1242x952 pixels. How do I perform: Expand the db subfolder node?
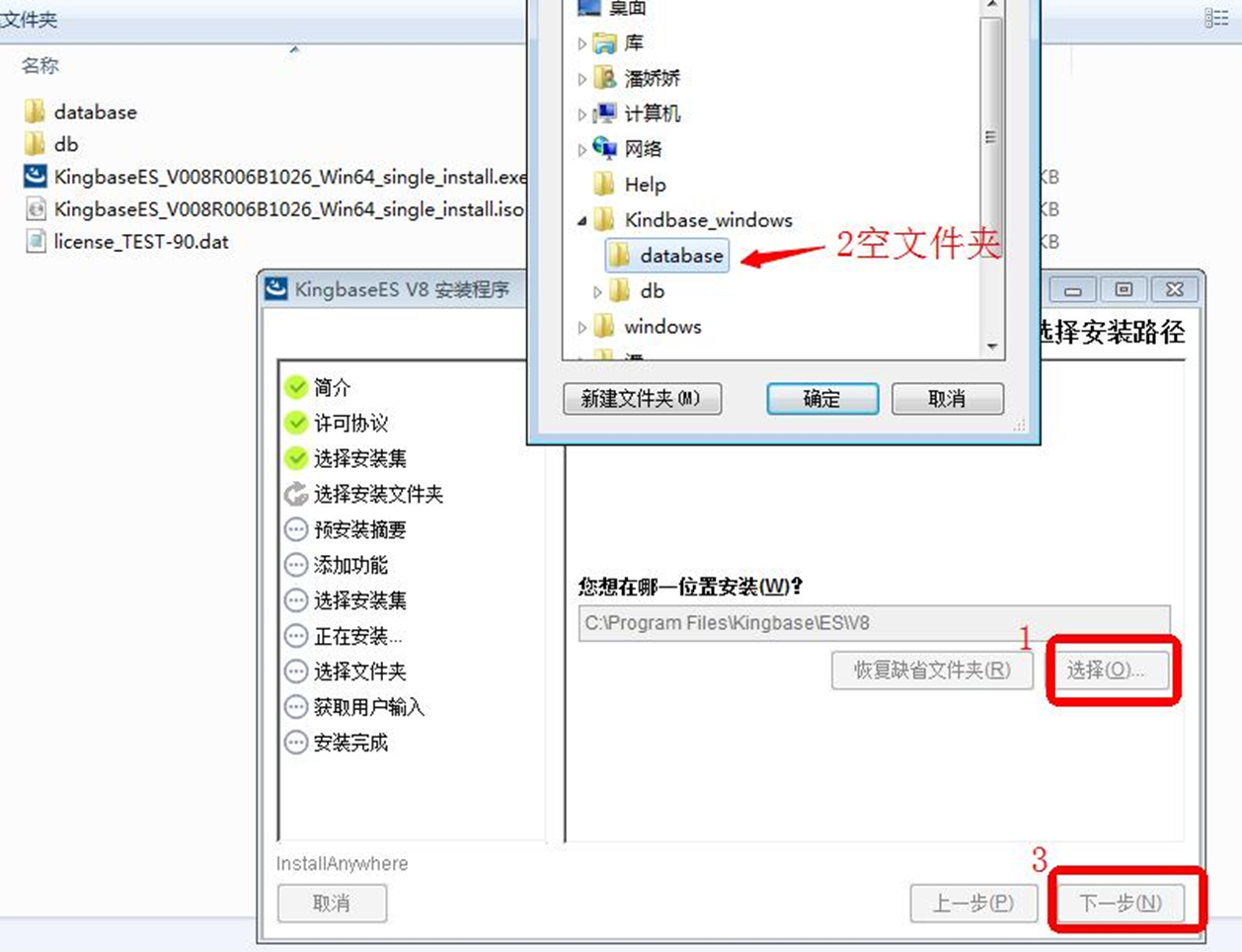pos(597,292)
